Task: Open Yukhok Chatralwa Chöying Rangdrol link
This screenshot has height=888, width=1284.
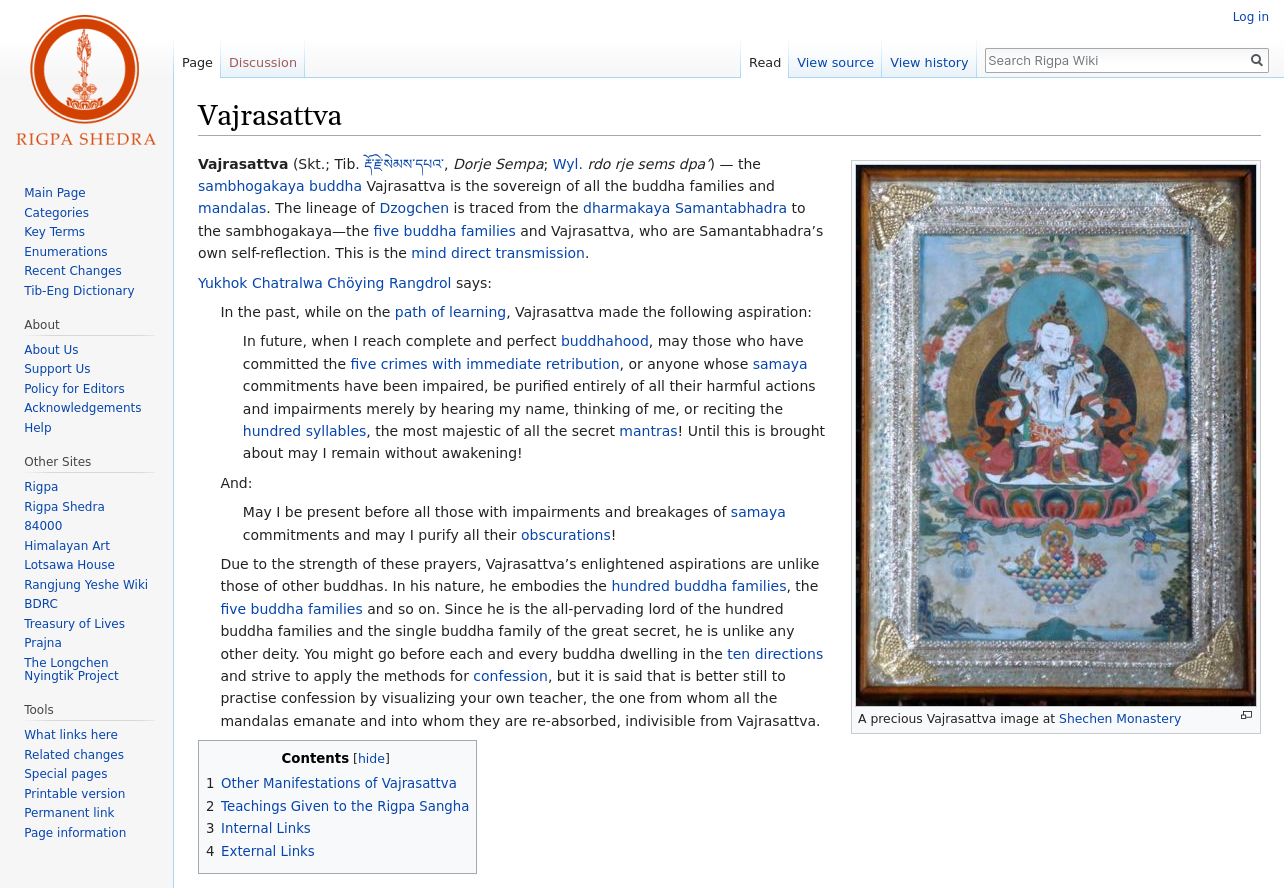Action: (325, 283)
